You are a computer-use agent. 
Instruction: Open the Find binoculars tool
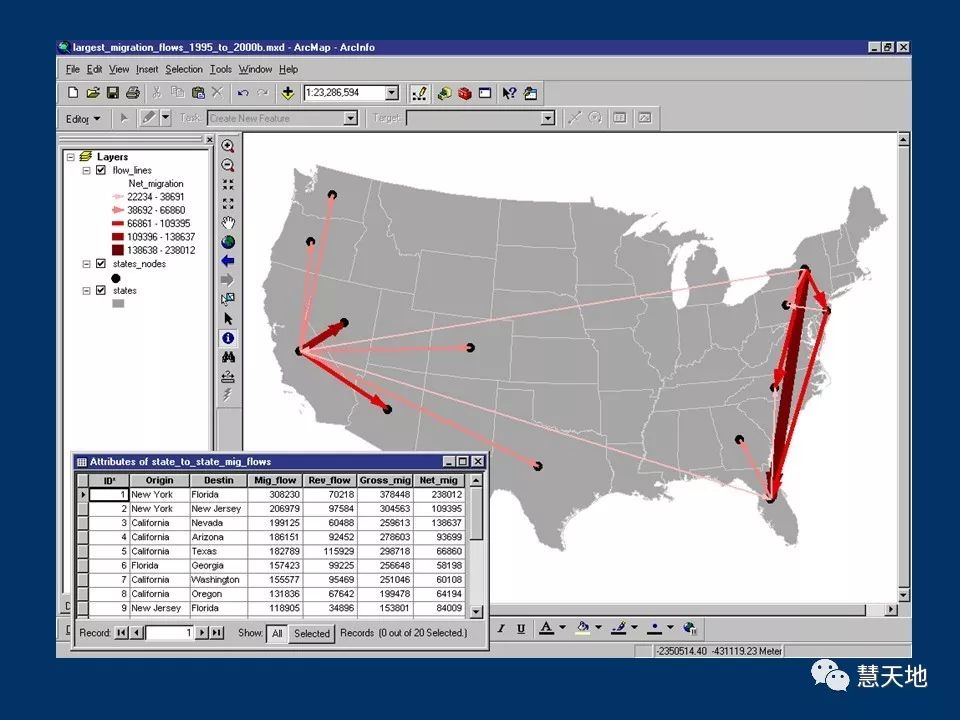pyautogui.click(x=228, y=357)
